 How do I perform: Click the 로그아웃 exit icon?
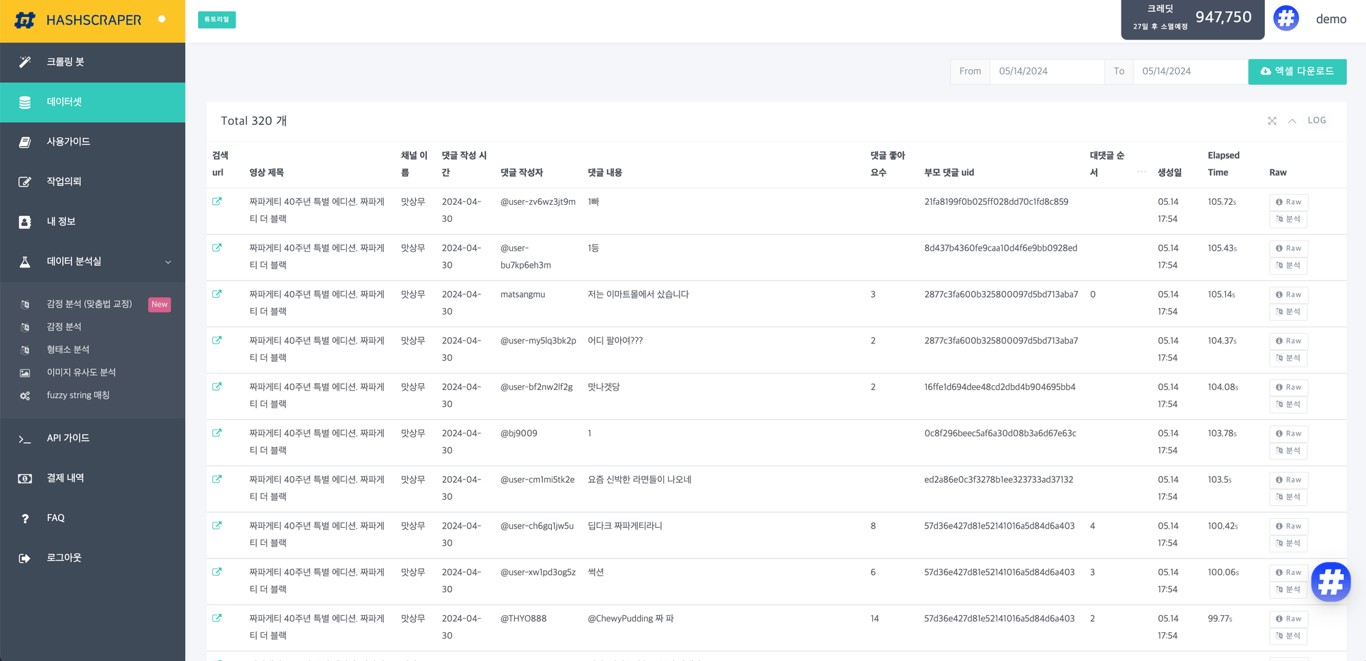(25, 558)
